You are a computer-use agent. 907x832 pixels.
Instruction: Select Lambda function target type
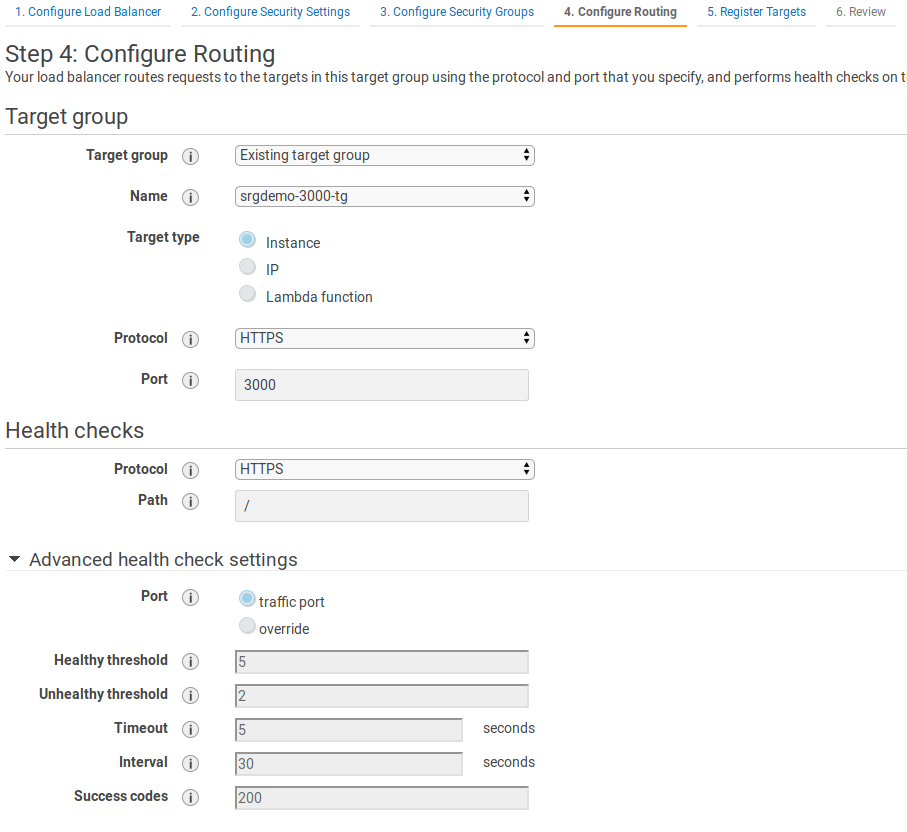(x=248, y=294)
